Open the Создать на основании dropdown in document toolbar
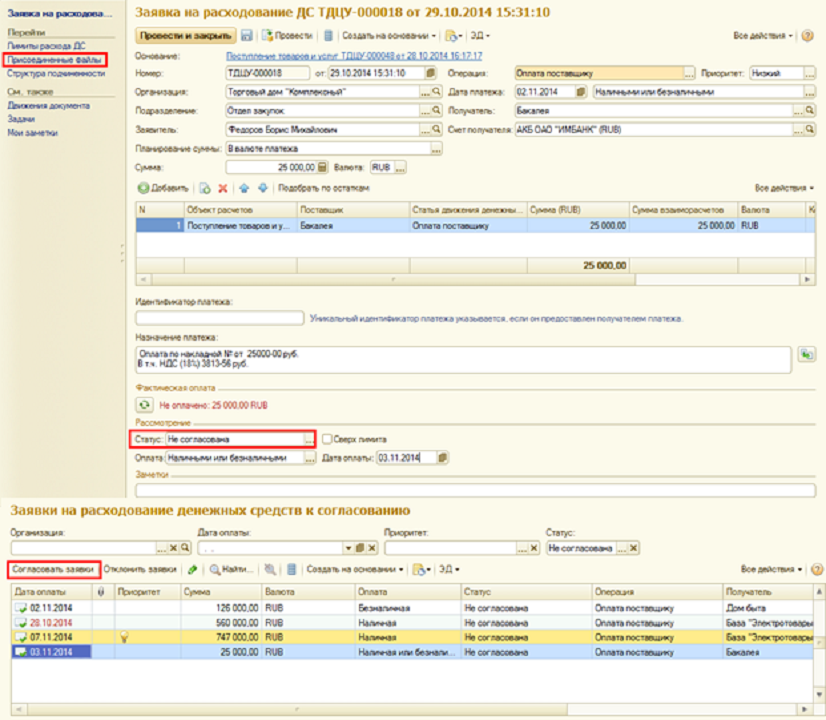The width and height of the screenshot is (826, 720). click(x=389, y=36)
